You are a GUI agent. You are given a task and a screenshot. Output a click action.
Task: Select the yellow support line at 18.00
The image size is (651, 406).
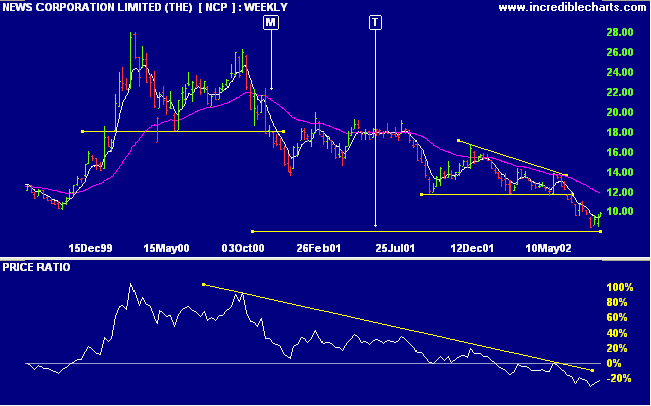[183, 132]
